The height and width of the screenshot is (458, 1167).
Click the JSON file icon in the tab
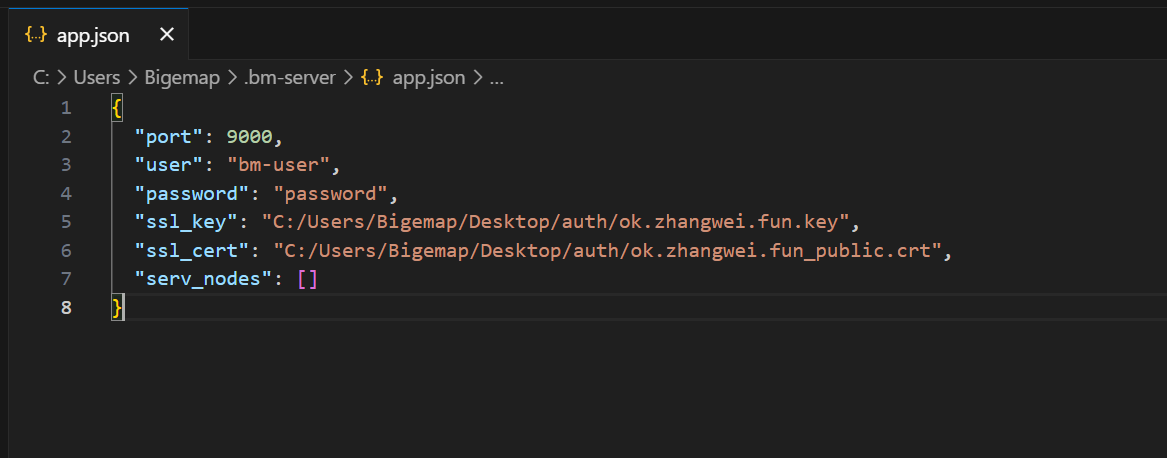tap(36, 34)
